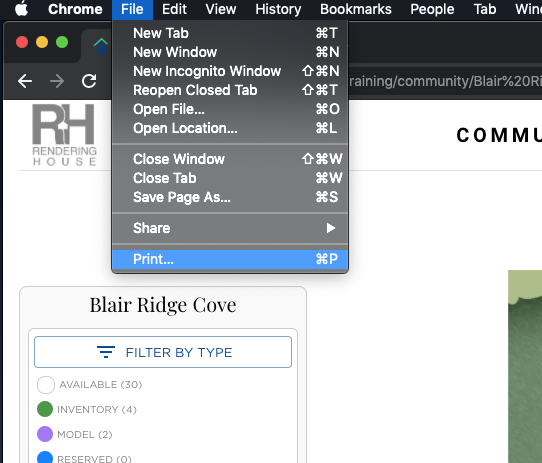Open the Apple menu
Image resolution: width=542 pixels, height=463 pixels.
click(21, 9)
